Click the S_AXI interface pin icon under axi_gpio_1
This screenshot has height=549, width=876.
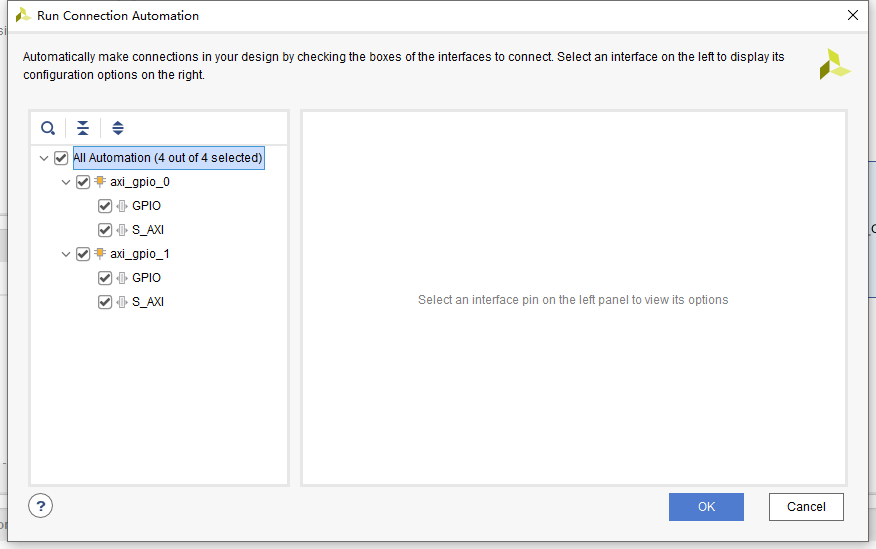(x=122, y=302)
